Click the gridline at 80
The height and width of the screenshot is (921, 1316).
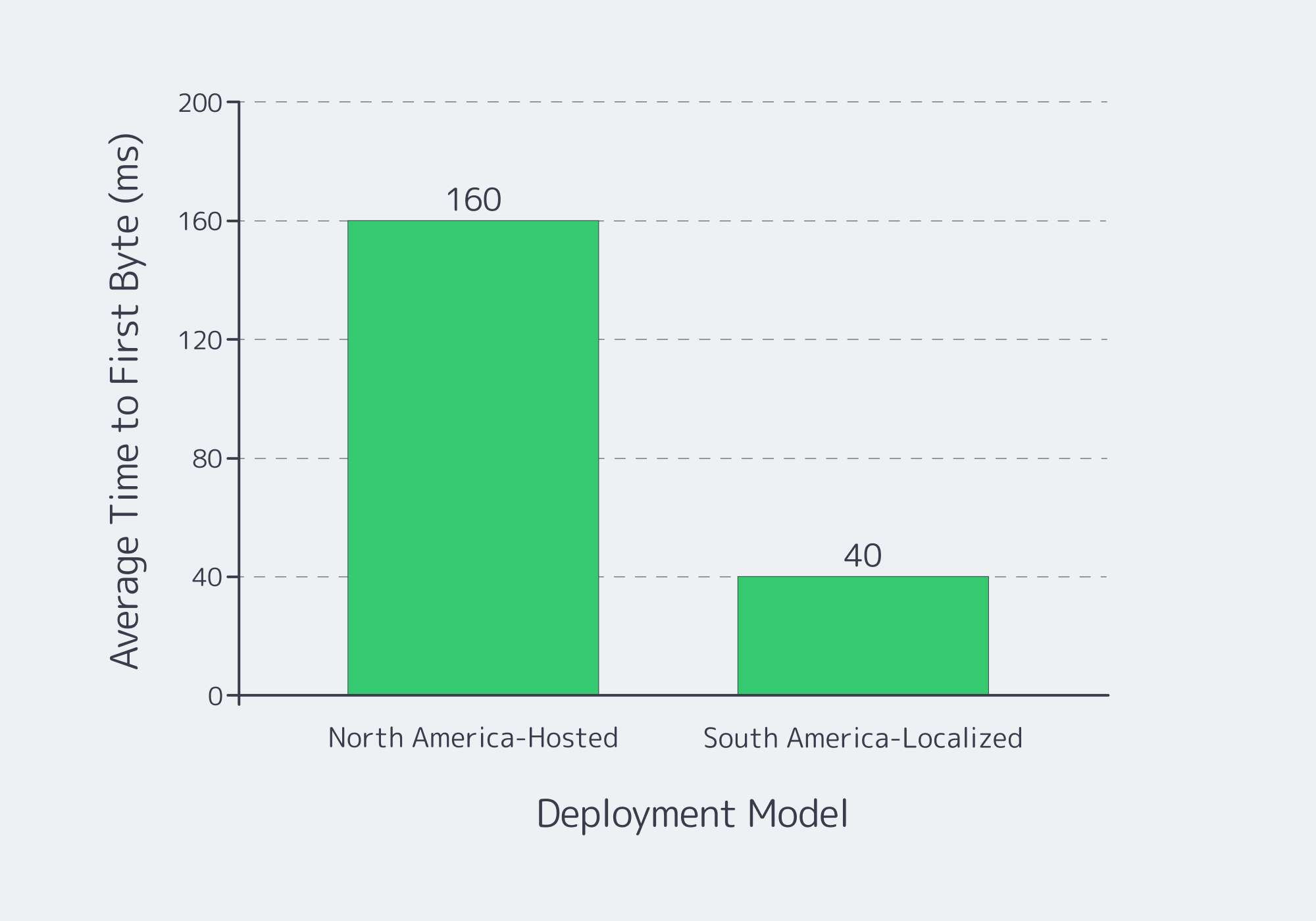(1053, 459)
